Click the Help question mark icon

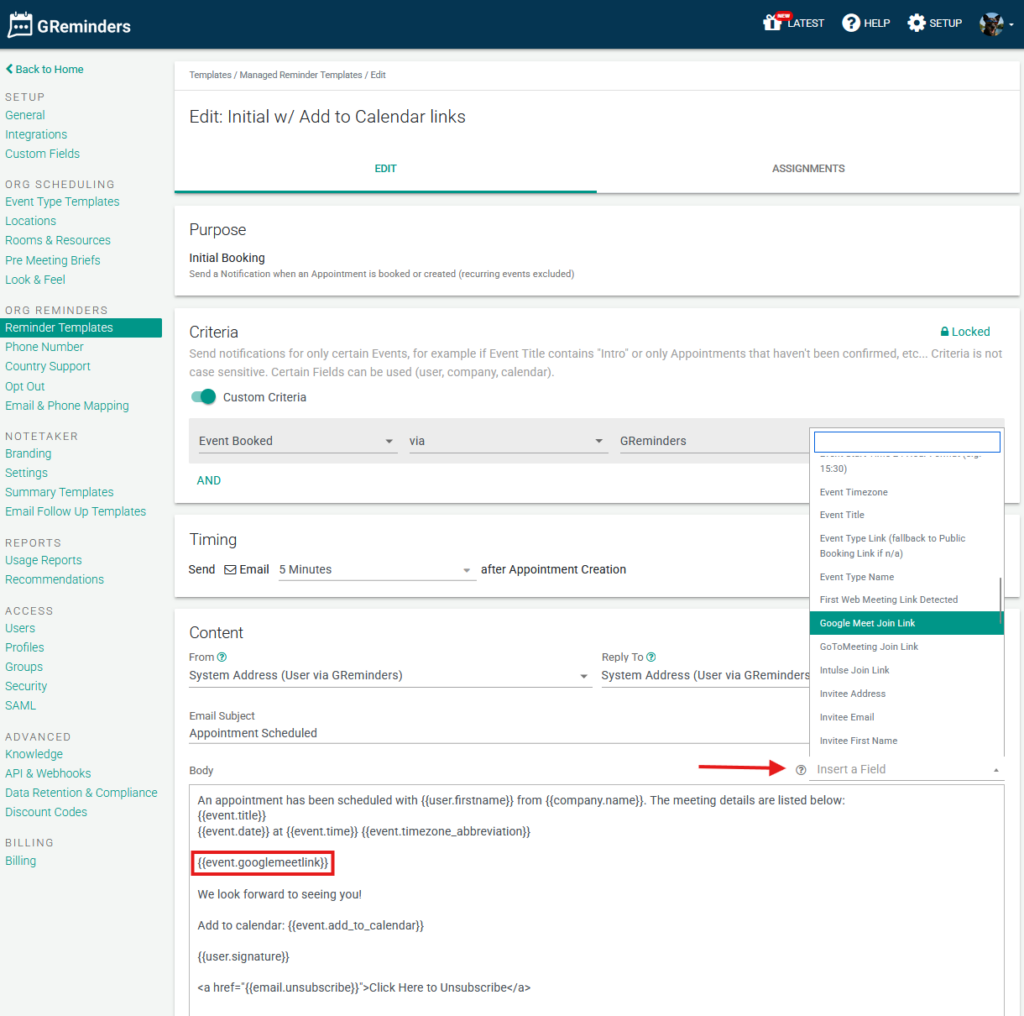point(851,23)
